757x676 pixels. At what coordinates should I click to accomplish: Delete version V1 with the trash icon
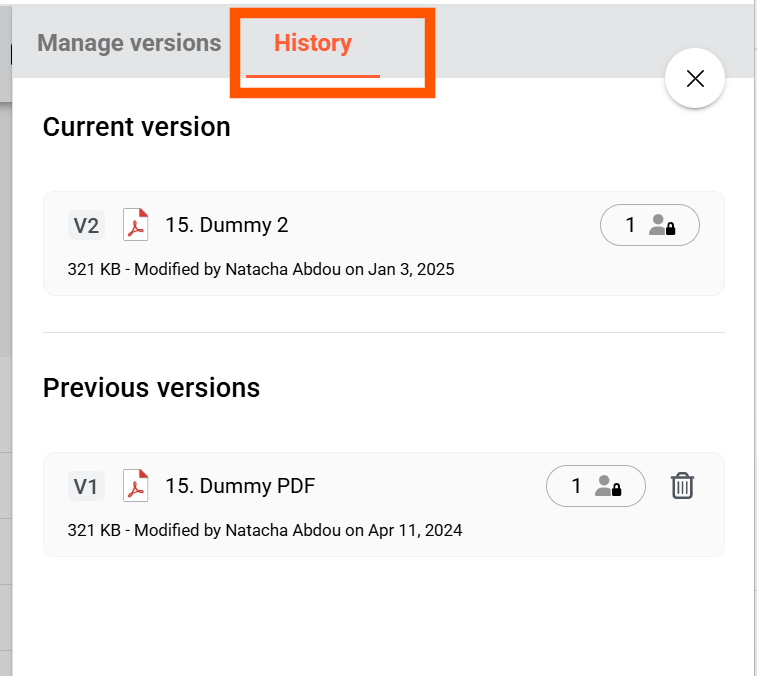(682, 486)
